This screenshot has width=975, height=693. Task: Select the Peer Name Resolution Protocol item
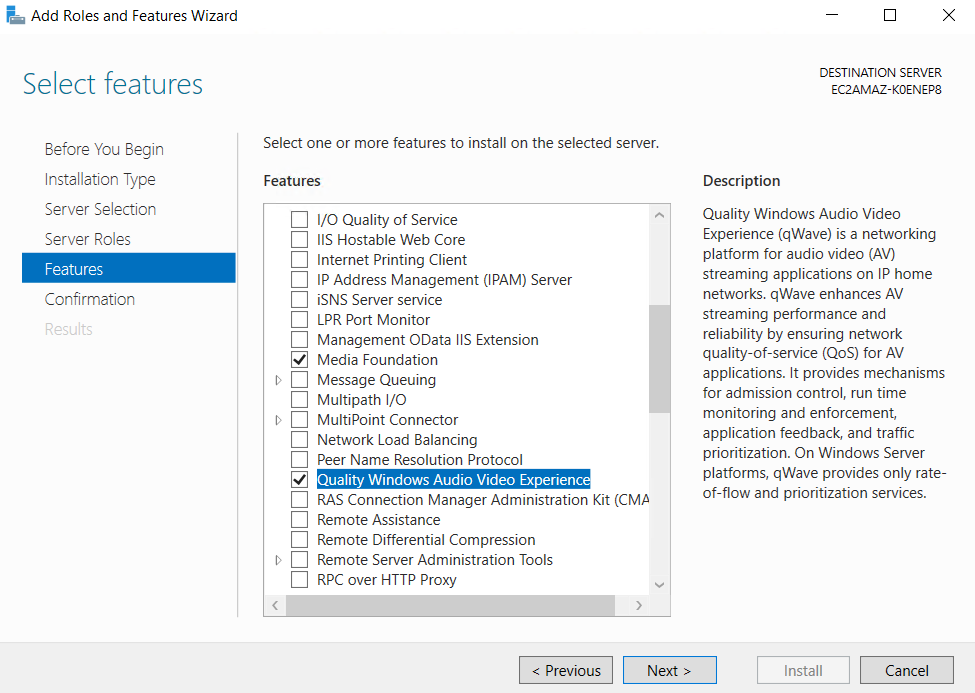point(420,460)
